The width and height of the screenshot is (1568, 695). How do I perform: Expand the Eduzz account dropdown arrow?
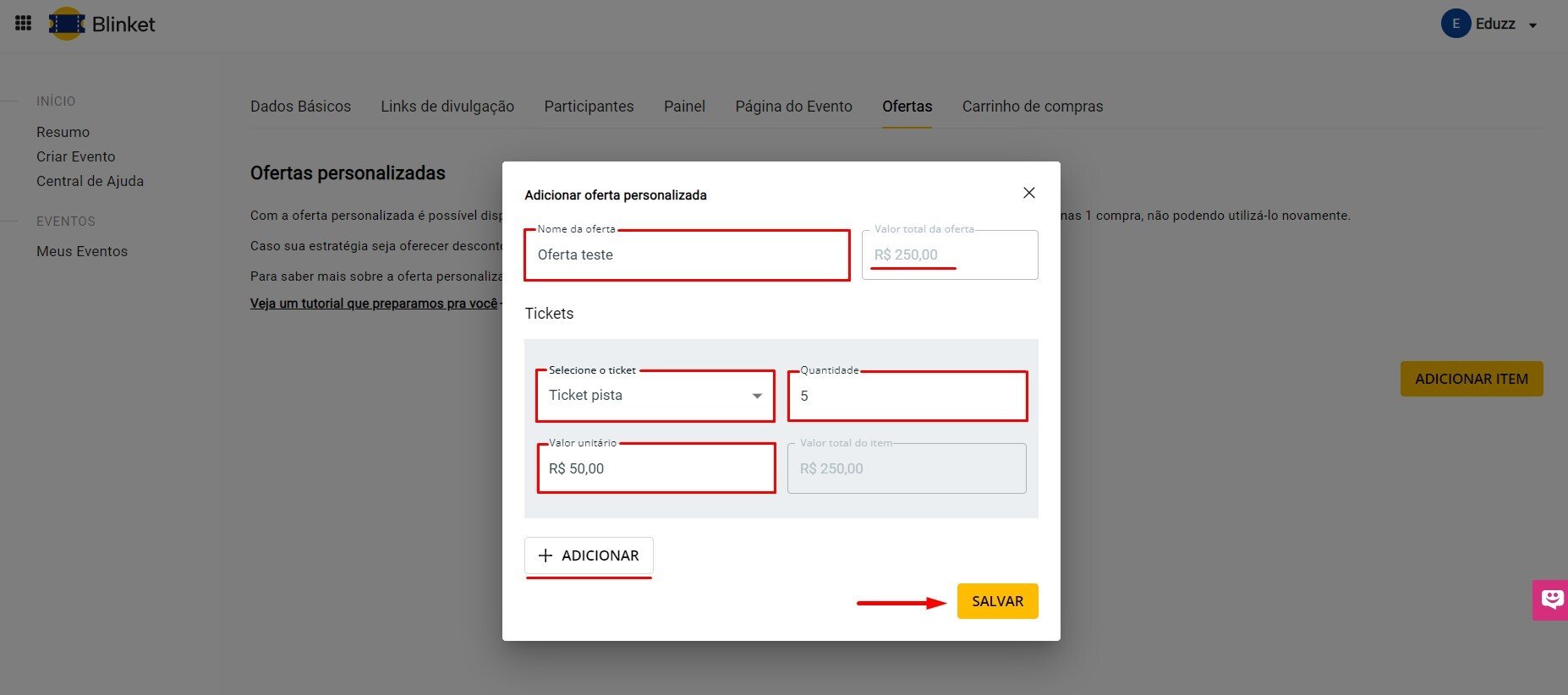coord(1532,25)
